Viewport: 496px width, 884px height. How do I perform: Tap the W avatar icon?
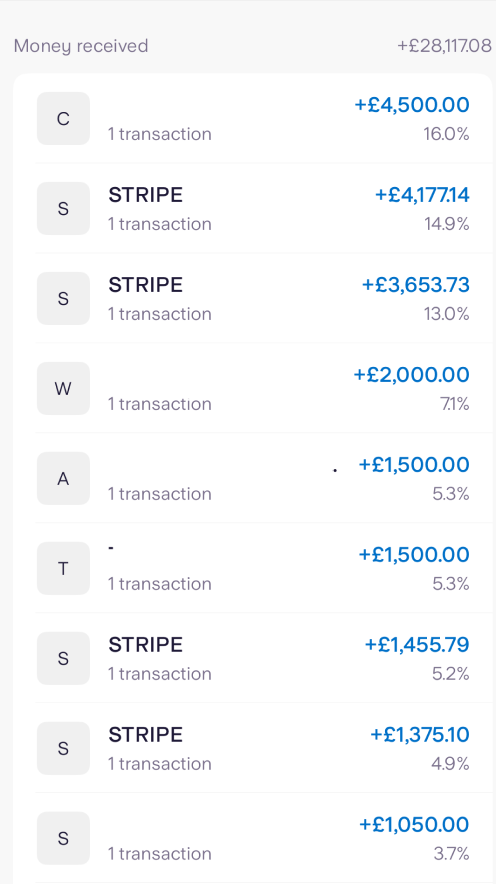pos(63,388)
